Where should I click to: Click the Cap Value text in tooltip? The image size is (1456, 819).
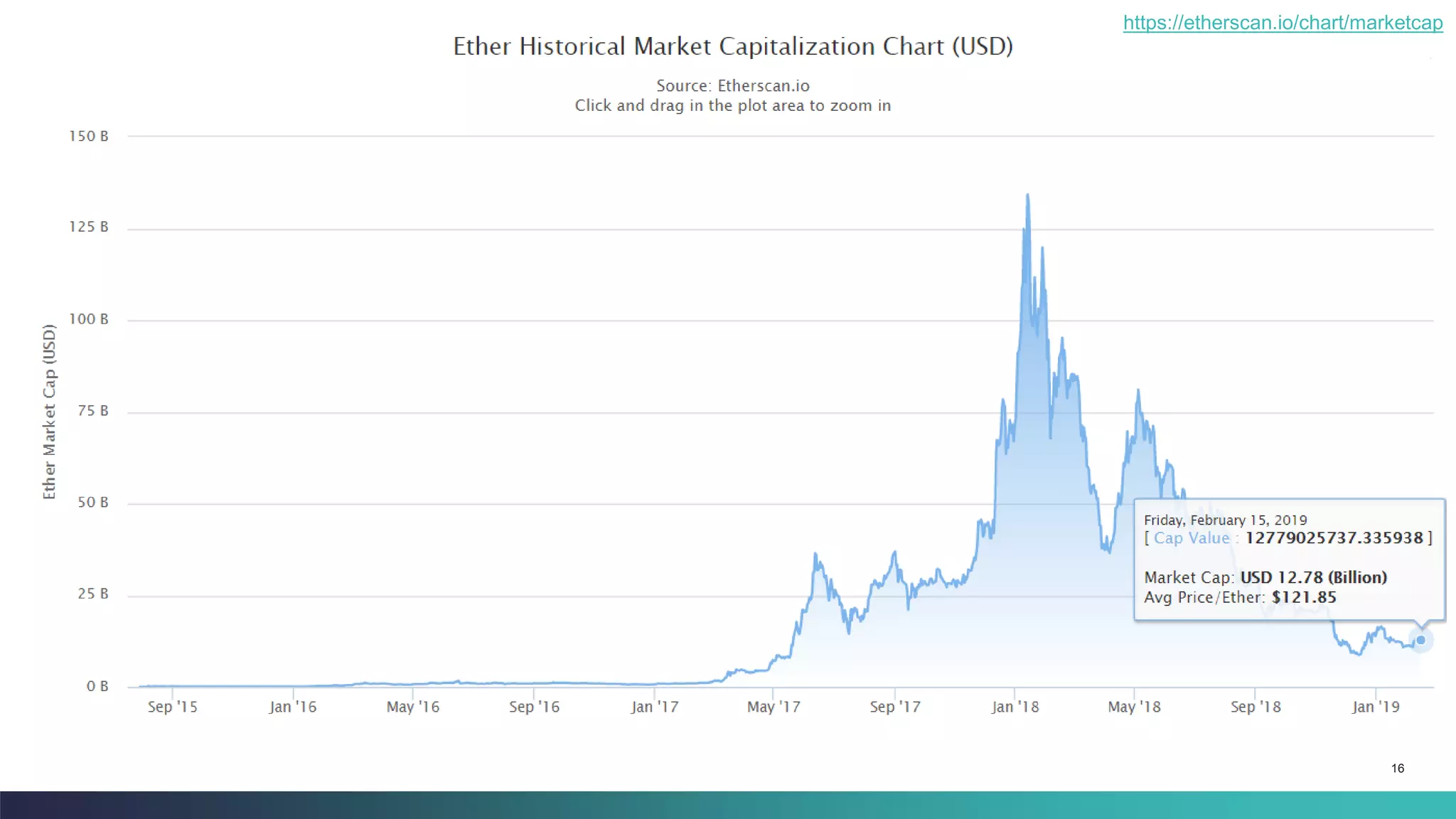click(1192, 538)
